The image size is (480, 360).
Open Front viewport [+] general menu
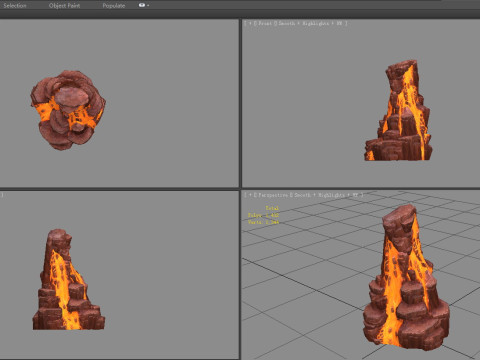tap(250, 23)
